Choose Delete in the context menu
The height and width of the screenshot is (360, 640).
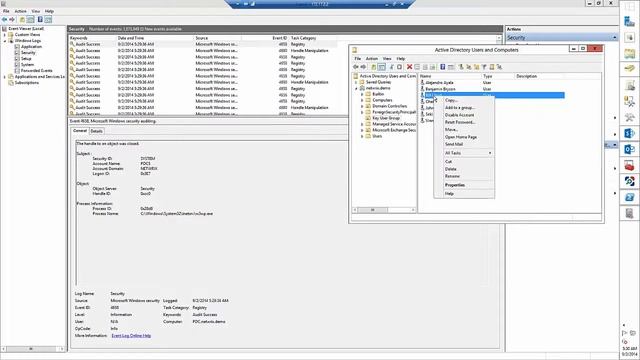coord(451,169)
